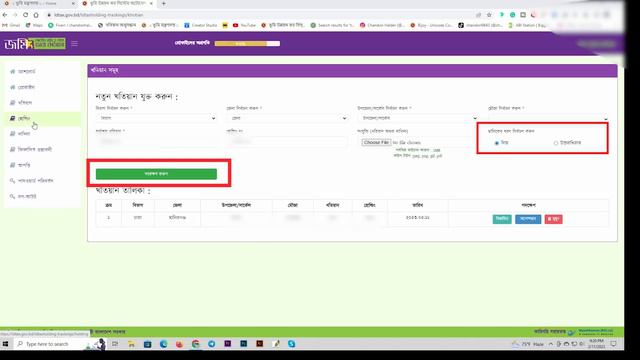Click the first text input under division dropdown

pos(156,141)
